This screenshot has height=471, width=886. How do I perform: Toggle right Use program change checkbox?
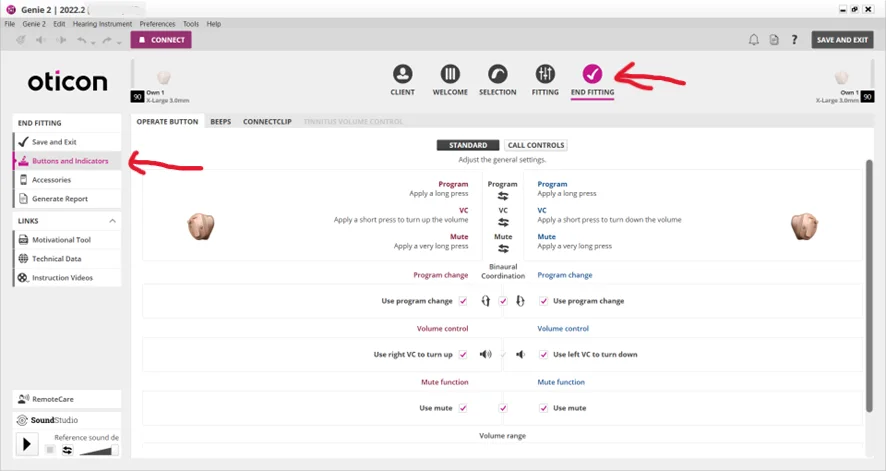coord(463,301)
